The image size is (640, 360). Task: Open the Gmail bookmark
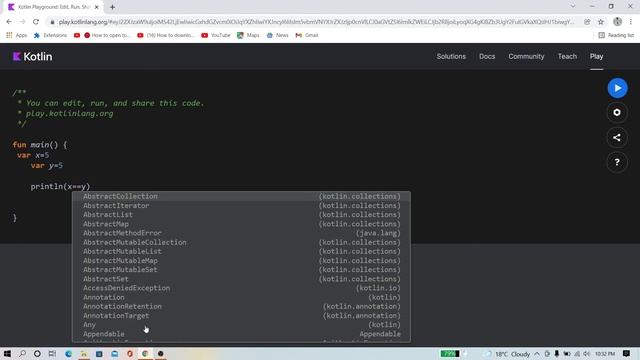(307, 36)
